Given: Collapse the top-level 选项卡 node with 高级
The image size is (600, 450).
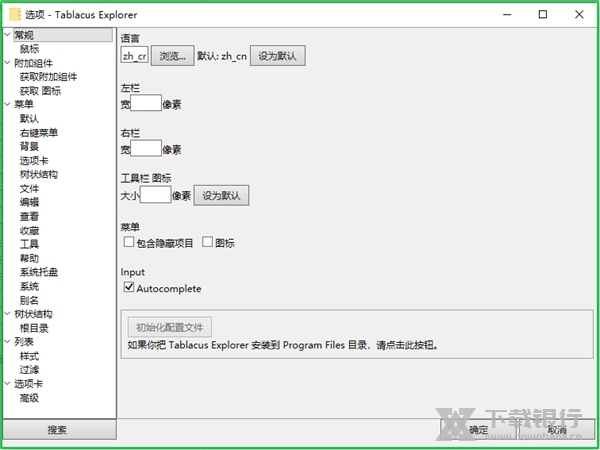Looking at the screenshot, I should [x=7, y=383].
